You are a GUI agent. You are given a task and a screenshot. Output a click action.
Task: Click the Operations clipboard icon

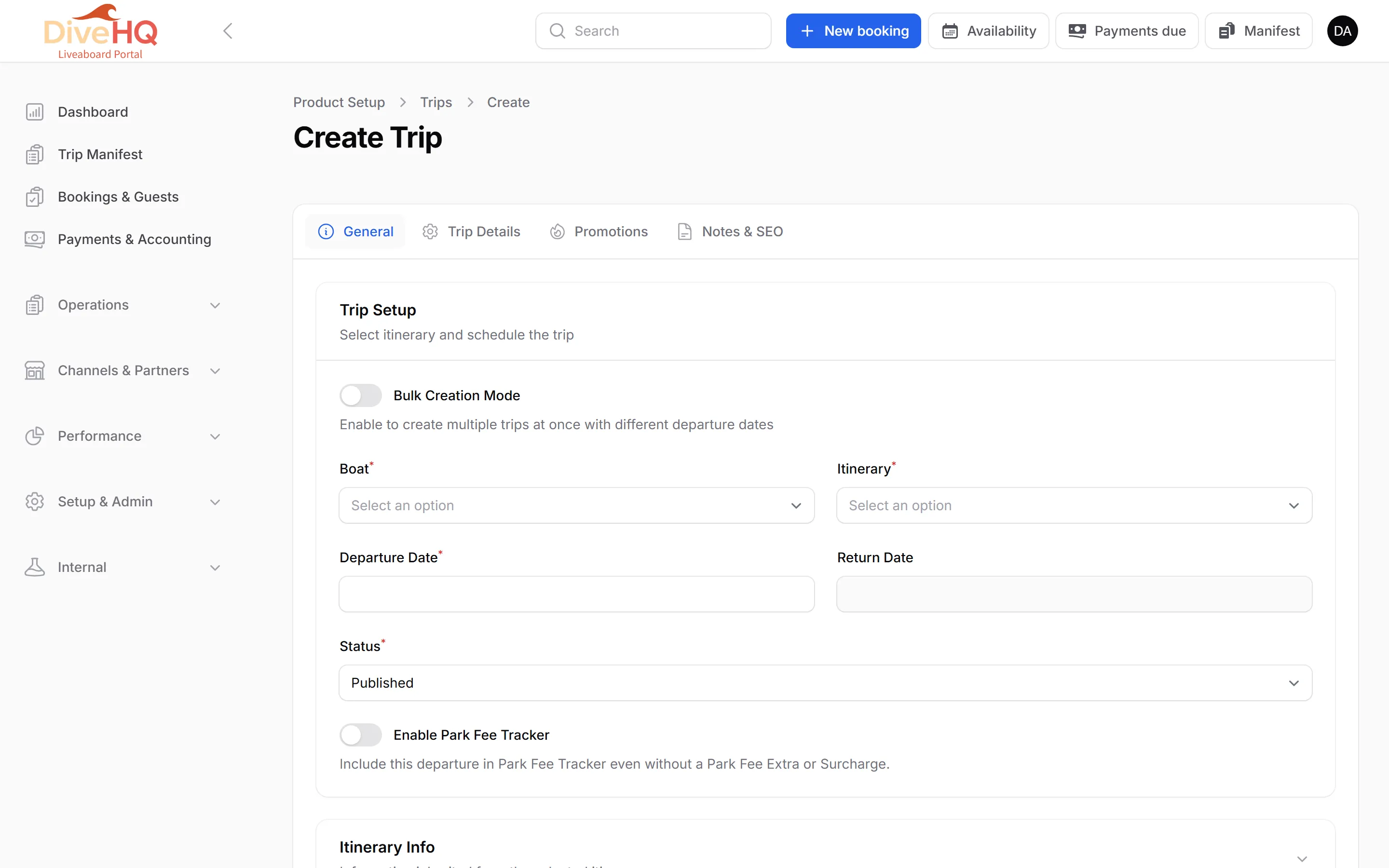click(x=34, y=305)
